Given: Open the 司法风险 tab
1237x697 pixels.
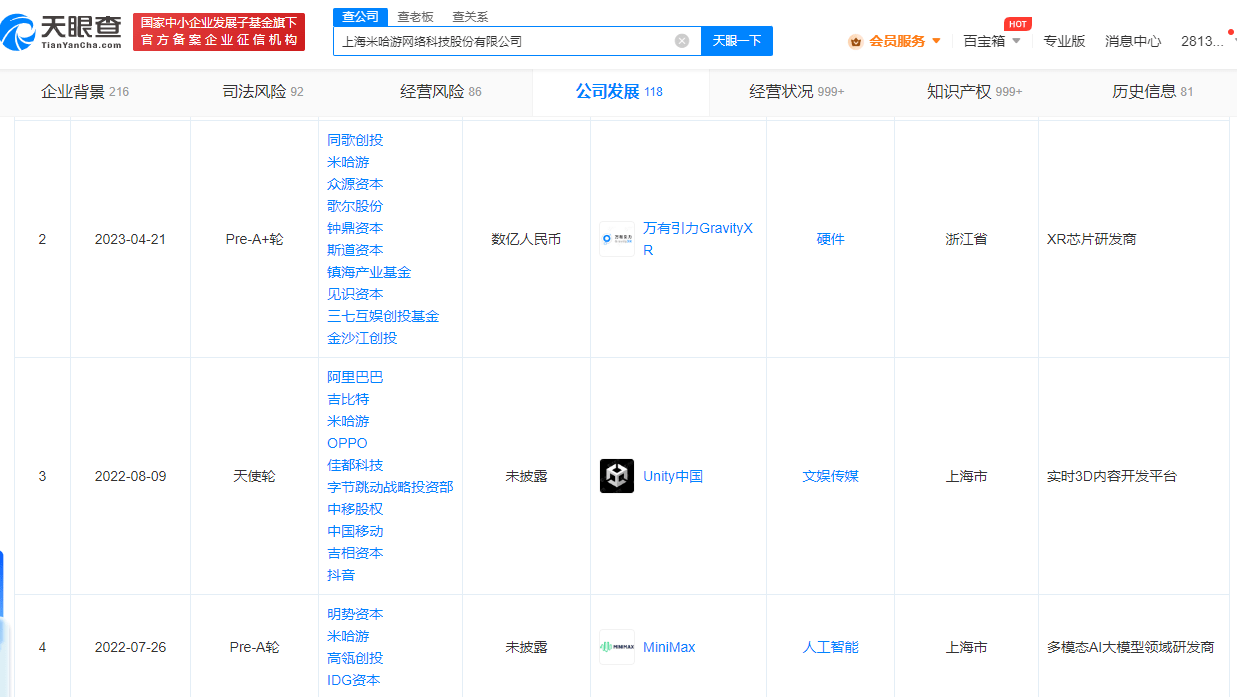Looking at the screenshot, I should [262, 92].
